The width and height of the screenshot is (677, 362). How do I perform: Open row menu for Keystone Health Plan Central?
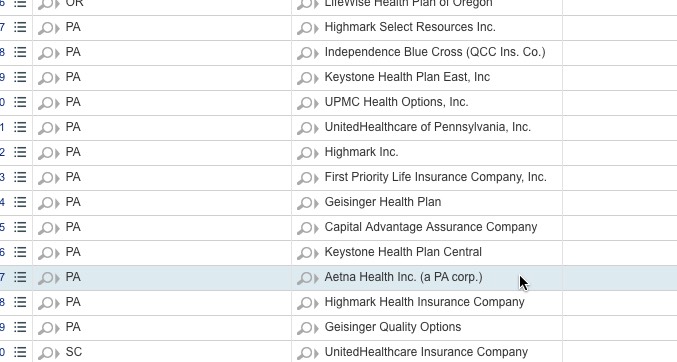pyautogui.click(x=20, y=252)
